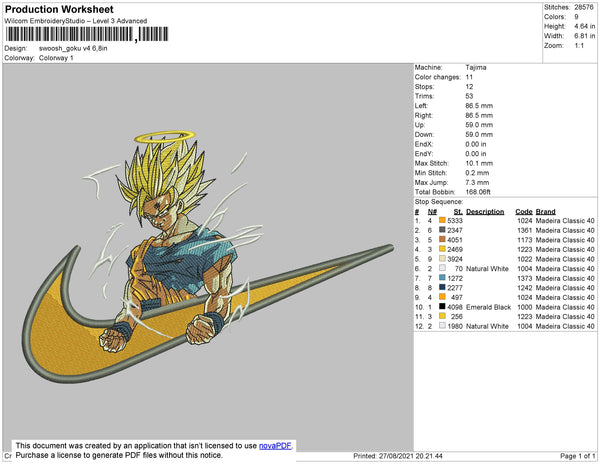Click thread code "1373"
This screenshot has height=464, width=600.
tap(525, 278)
